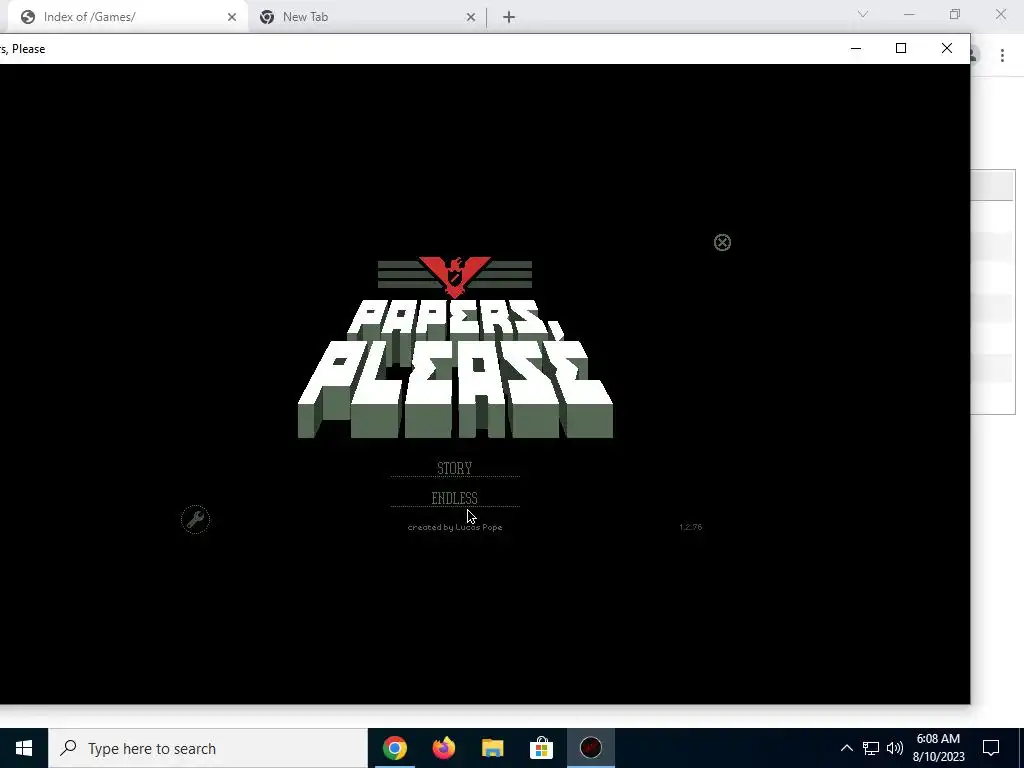This screenshot has height=768, width=1024.
Task: Close the Papers, Please window
Action: (x=947, y=48)
